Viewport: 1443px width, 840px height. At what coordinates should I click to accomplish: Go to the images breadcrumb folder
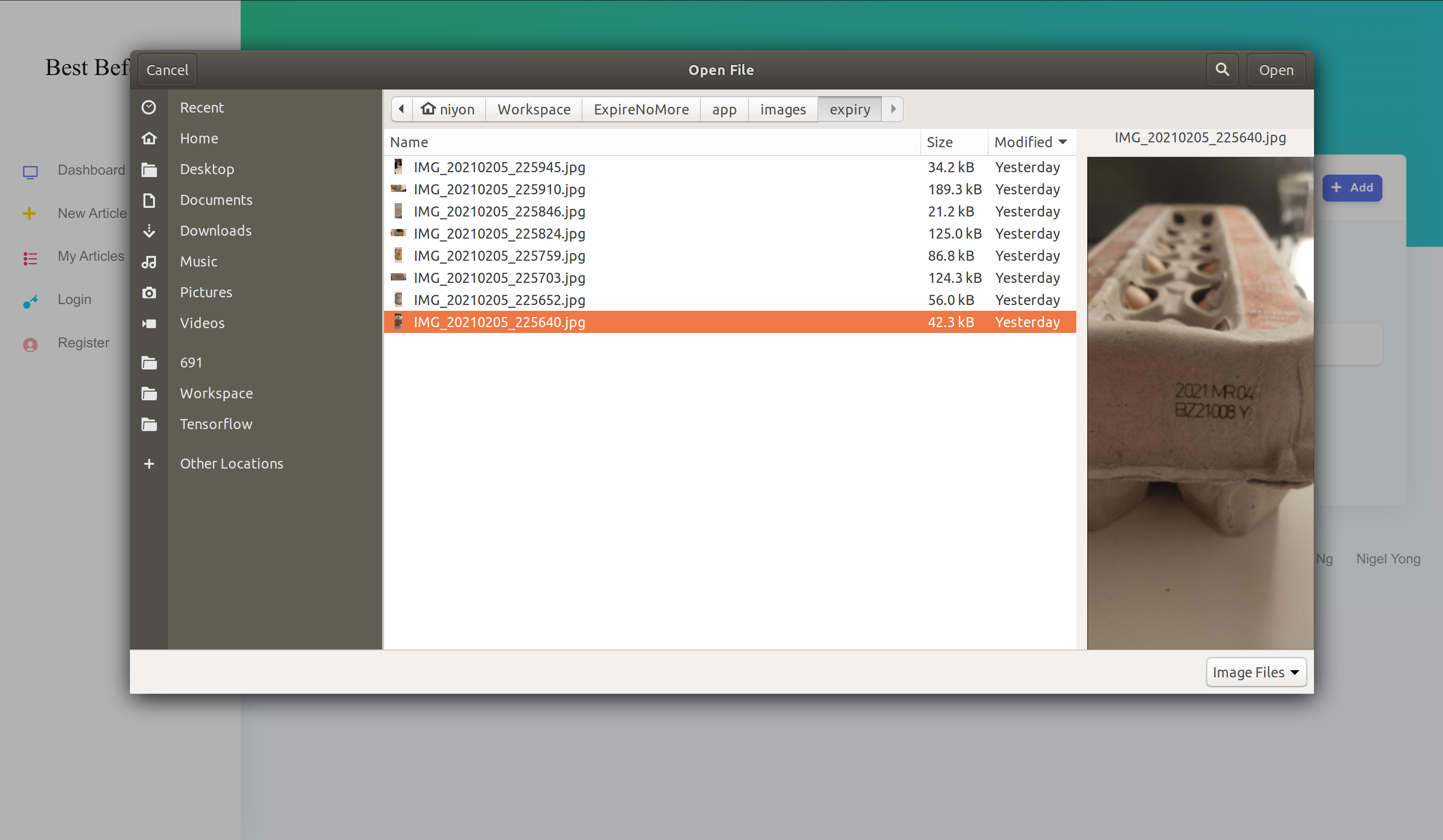[782, 109]
